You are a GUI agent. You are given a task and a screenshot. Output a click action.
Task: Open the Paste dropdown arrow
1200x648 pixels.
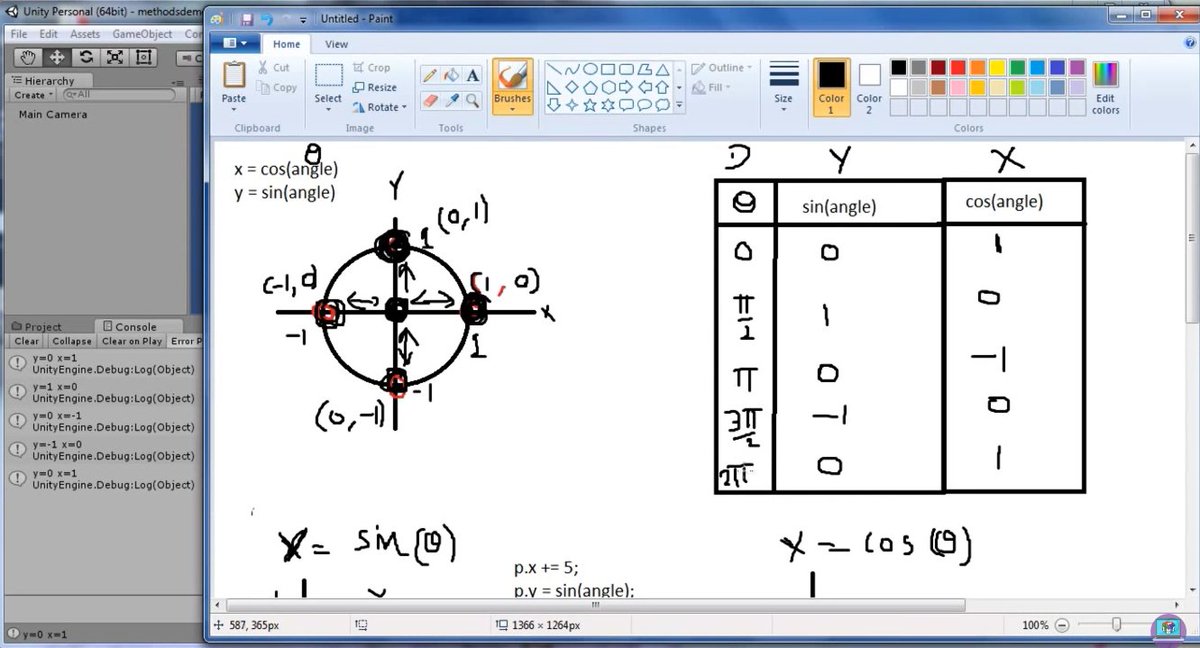(234, 109)
